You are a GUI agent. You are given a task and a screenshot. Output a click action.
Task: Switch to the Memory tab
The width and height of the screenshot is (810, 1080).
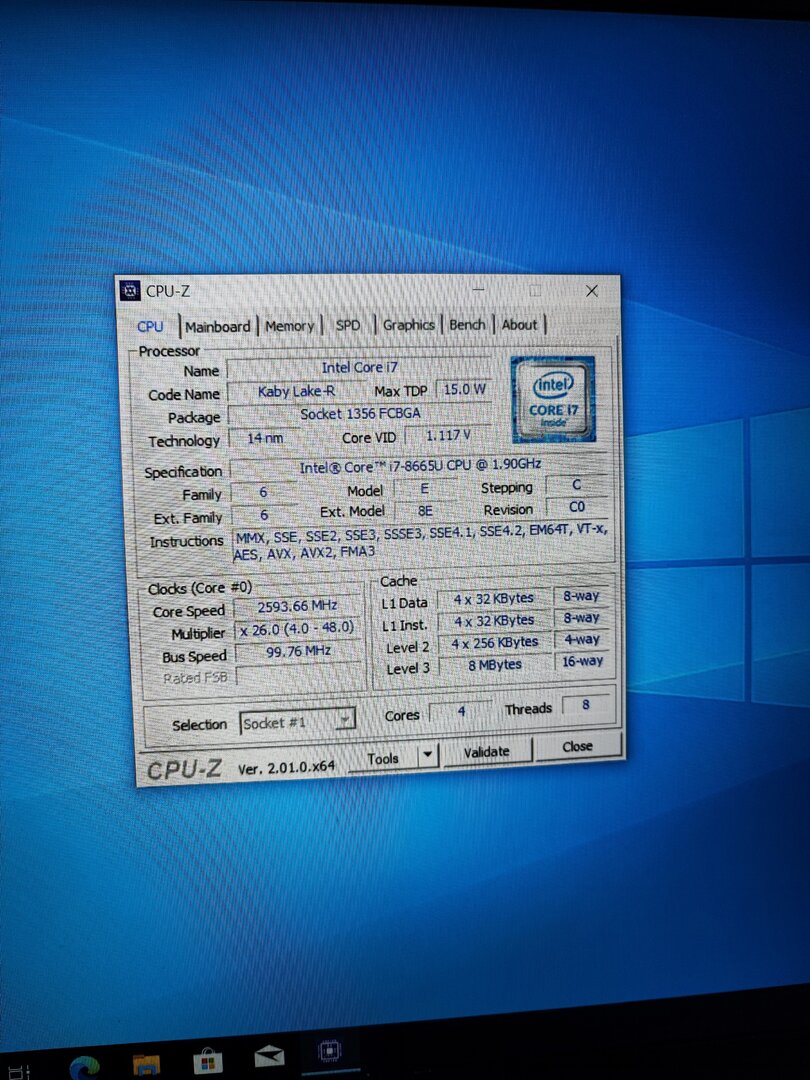tap(289, 326)
